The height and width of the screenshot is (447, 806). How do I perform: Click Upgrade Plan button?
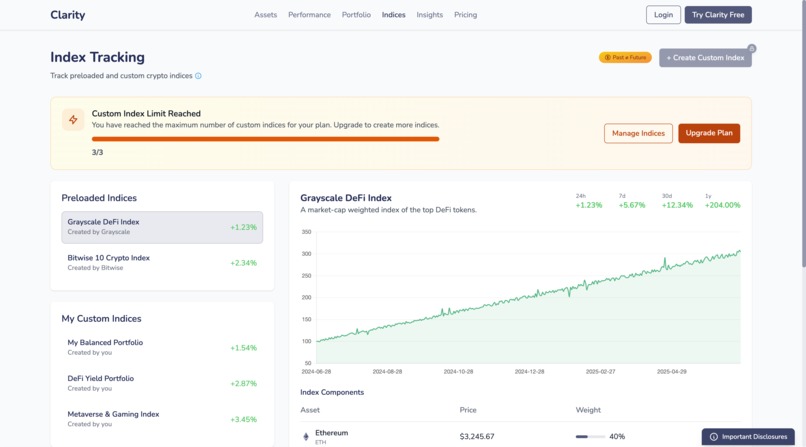tap(709, 133)
